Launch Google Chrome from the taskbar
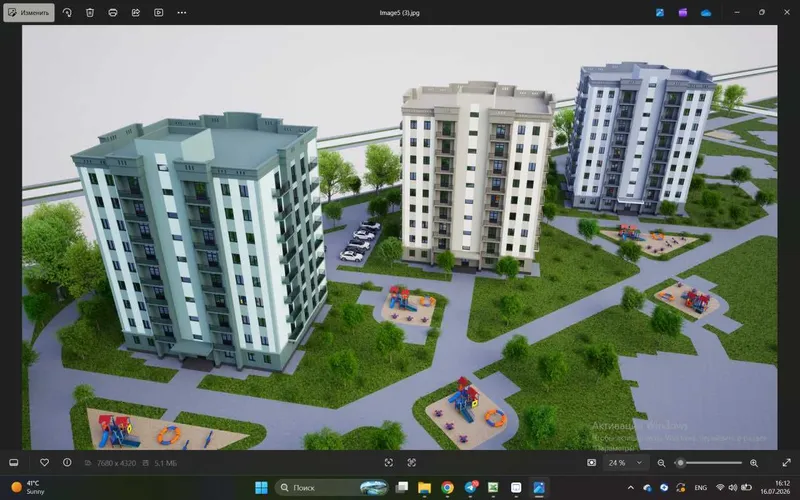The height and width of the screenshot is (500, 800). coord(447,488)
